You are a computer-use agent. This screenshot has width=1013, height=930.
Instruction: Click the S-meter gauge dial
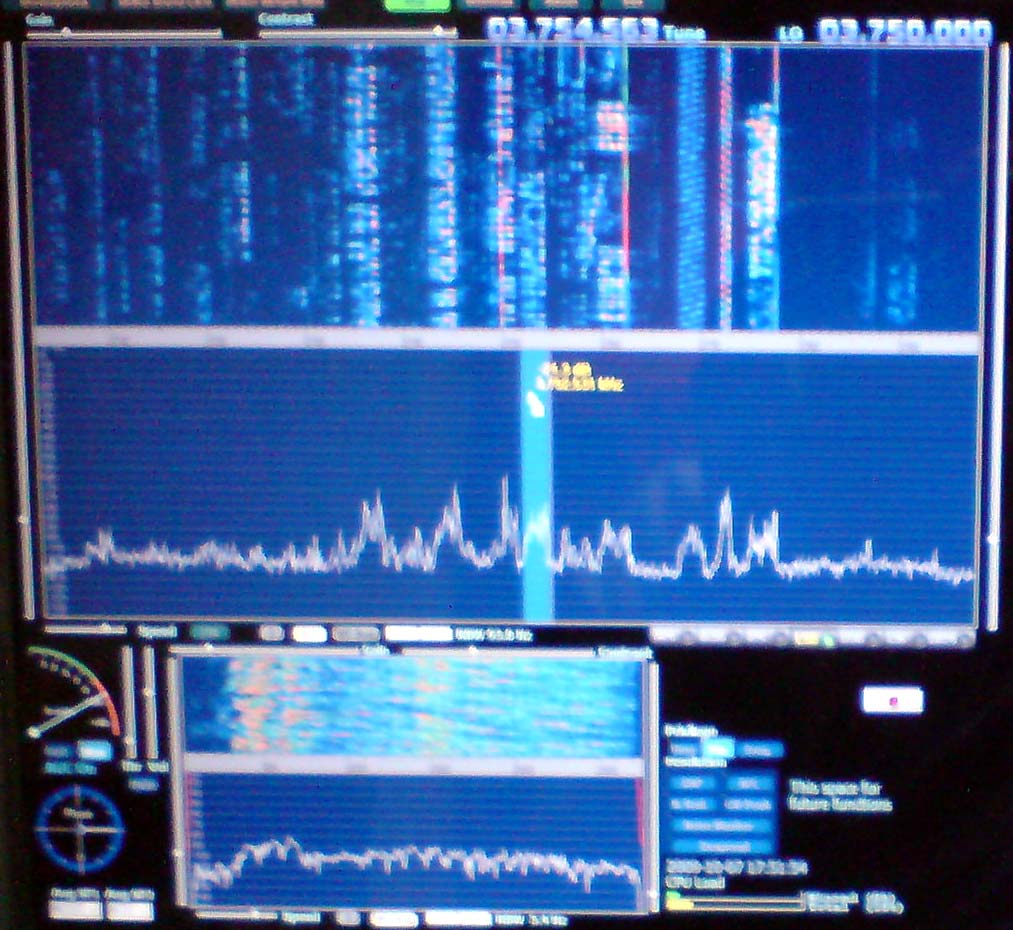[70, 695]
